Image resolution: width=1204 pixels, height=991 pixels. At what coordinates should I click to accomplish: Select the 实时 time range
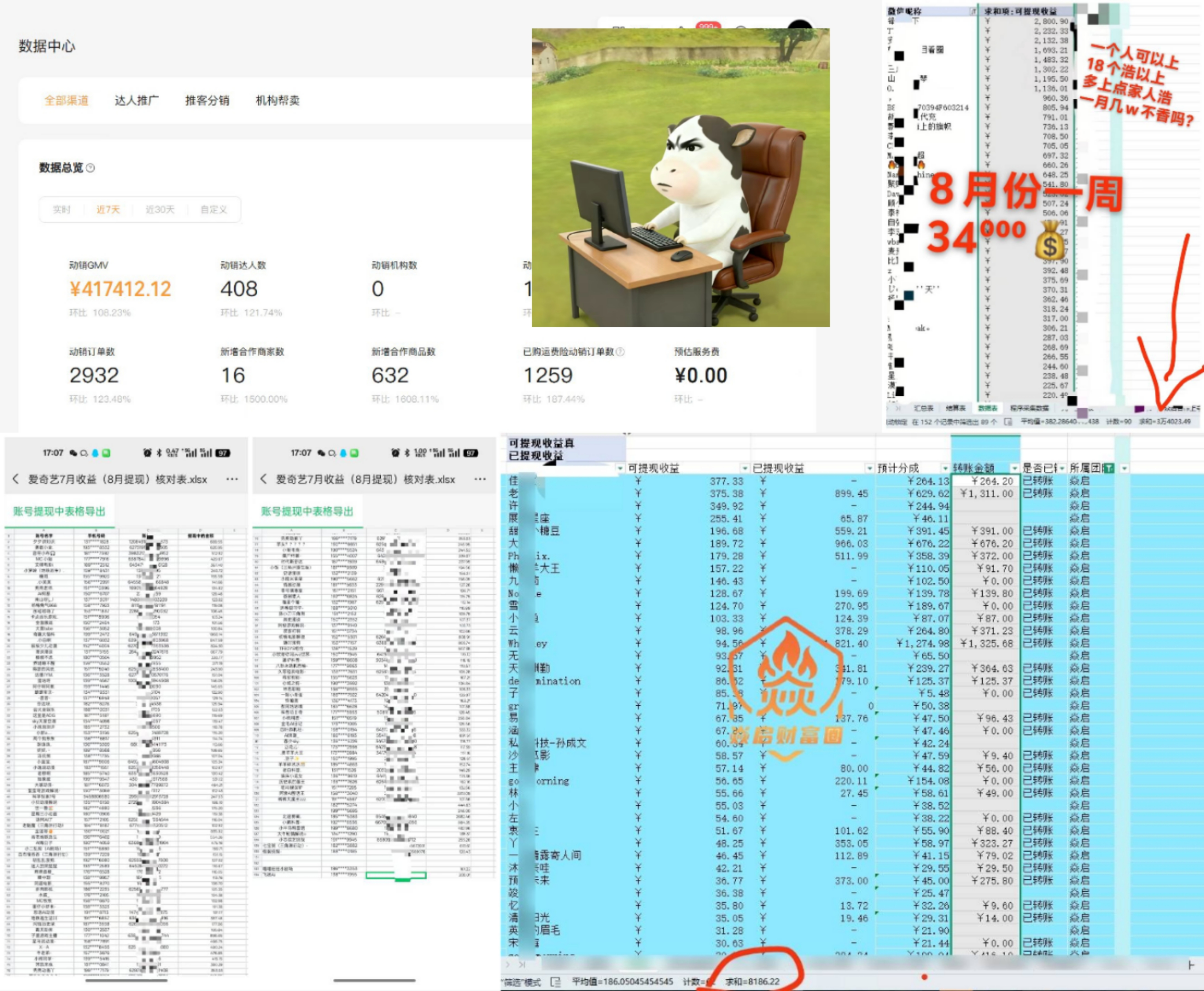pos(62,210)
